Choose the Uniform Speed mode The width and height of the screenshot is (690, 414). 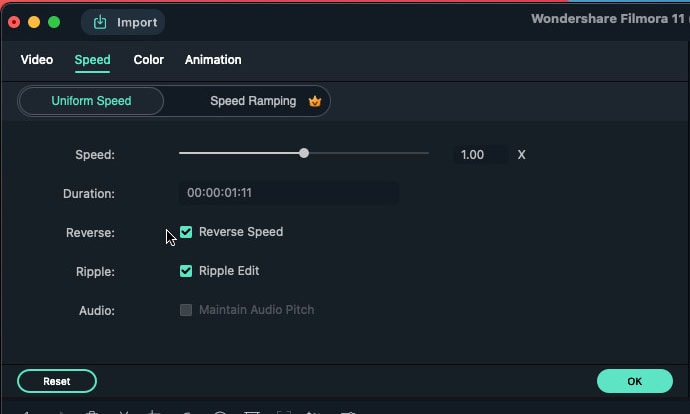click(x=91, y=101)
